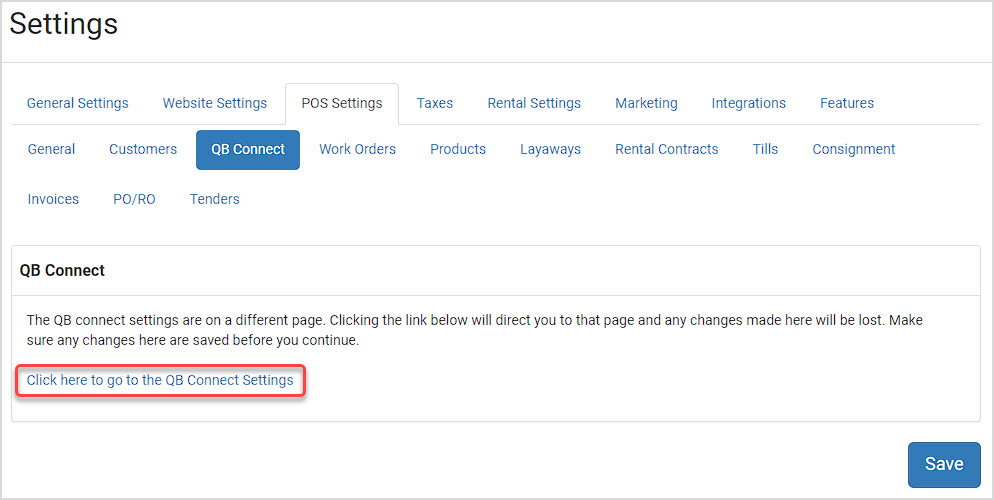Image resolution: width=994 pixels, height=500 pixels.
Task: Go to the Rental Settings tab
Action: click(x=534, y=103)
